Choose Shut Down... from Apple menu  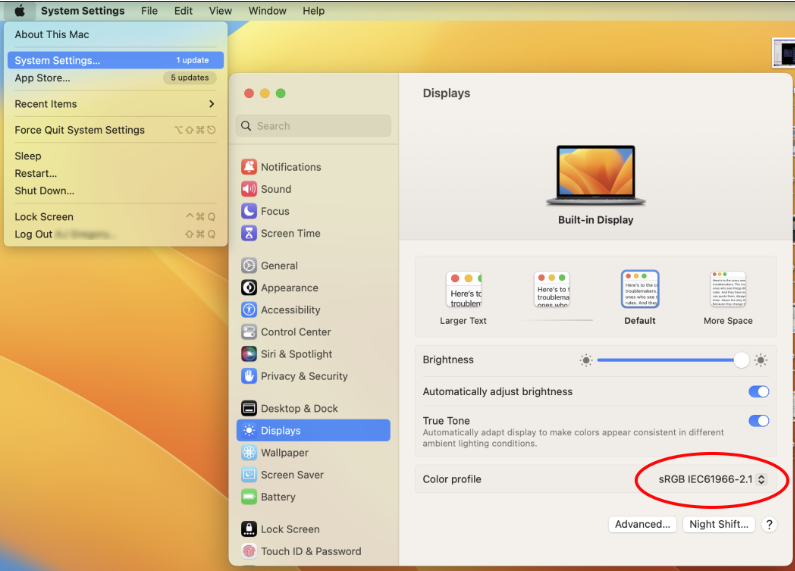coord(116,191)
